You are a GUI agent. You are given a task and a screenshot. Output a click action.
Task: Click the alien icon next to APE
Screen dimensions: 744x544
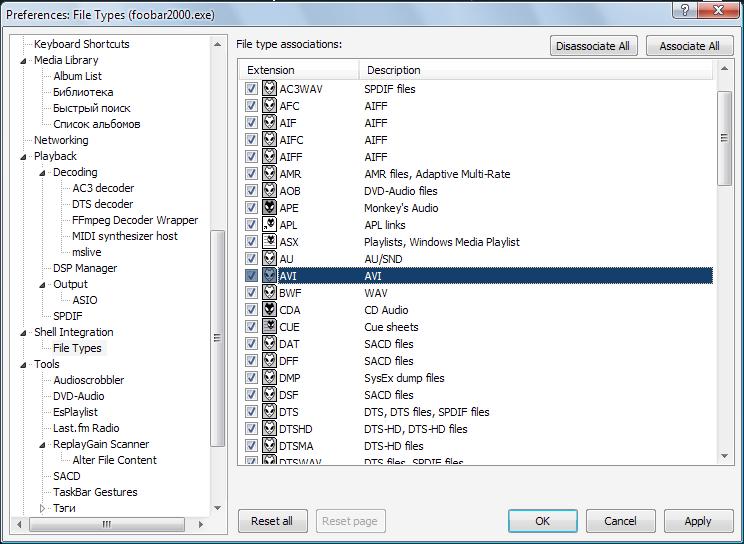(x=270, y=208)
